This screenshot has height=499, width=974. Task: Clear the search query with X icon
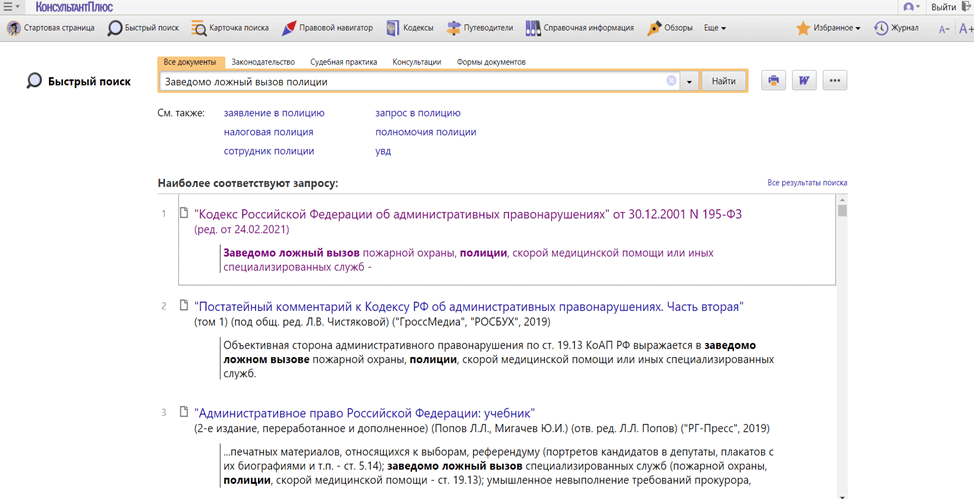(x=671, y=81)
